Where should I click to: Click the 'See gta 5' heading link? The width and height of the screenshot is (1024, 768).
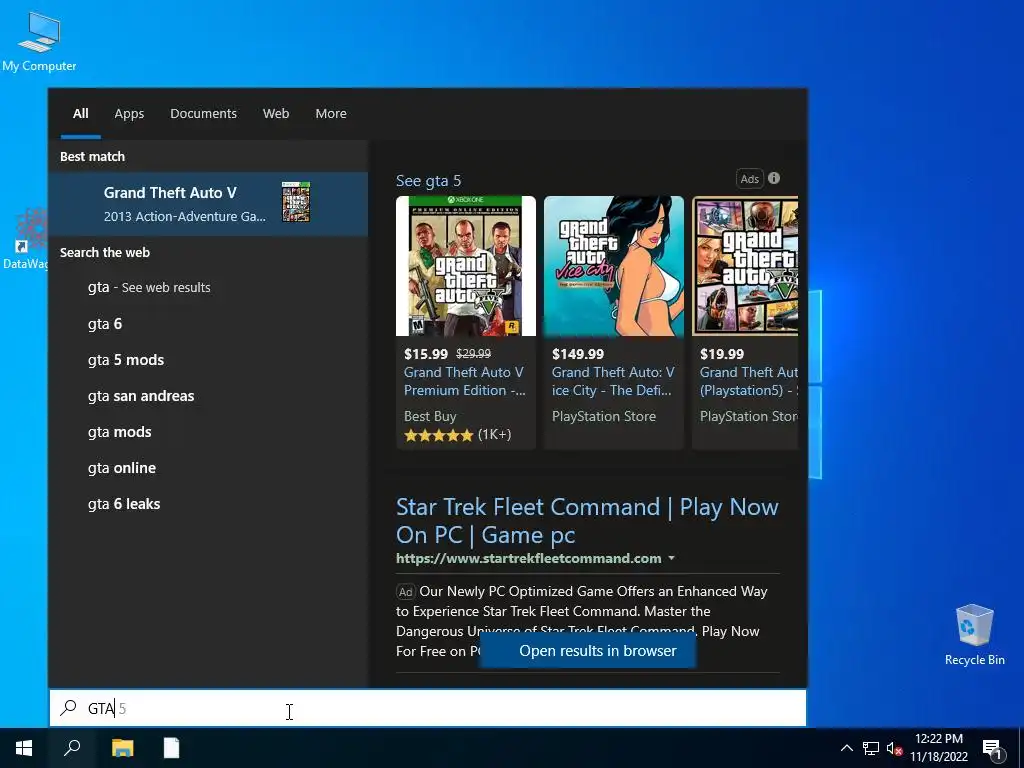(x=428, y=181)
